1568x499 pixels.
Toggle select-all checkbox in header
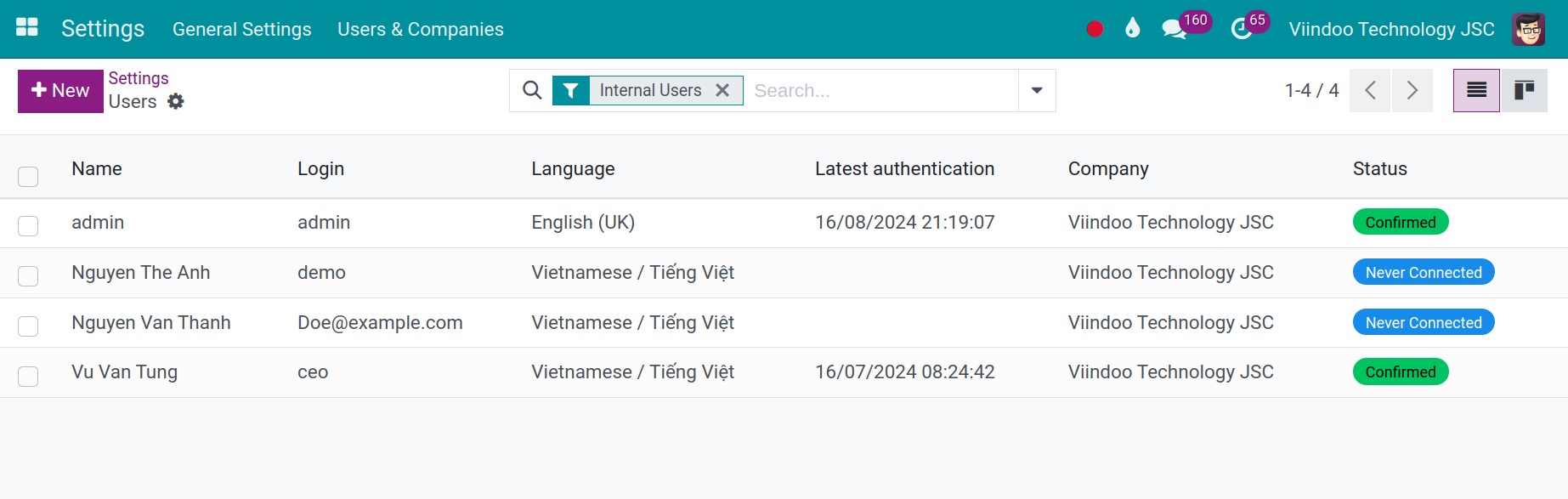click(x=28, y=177)
